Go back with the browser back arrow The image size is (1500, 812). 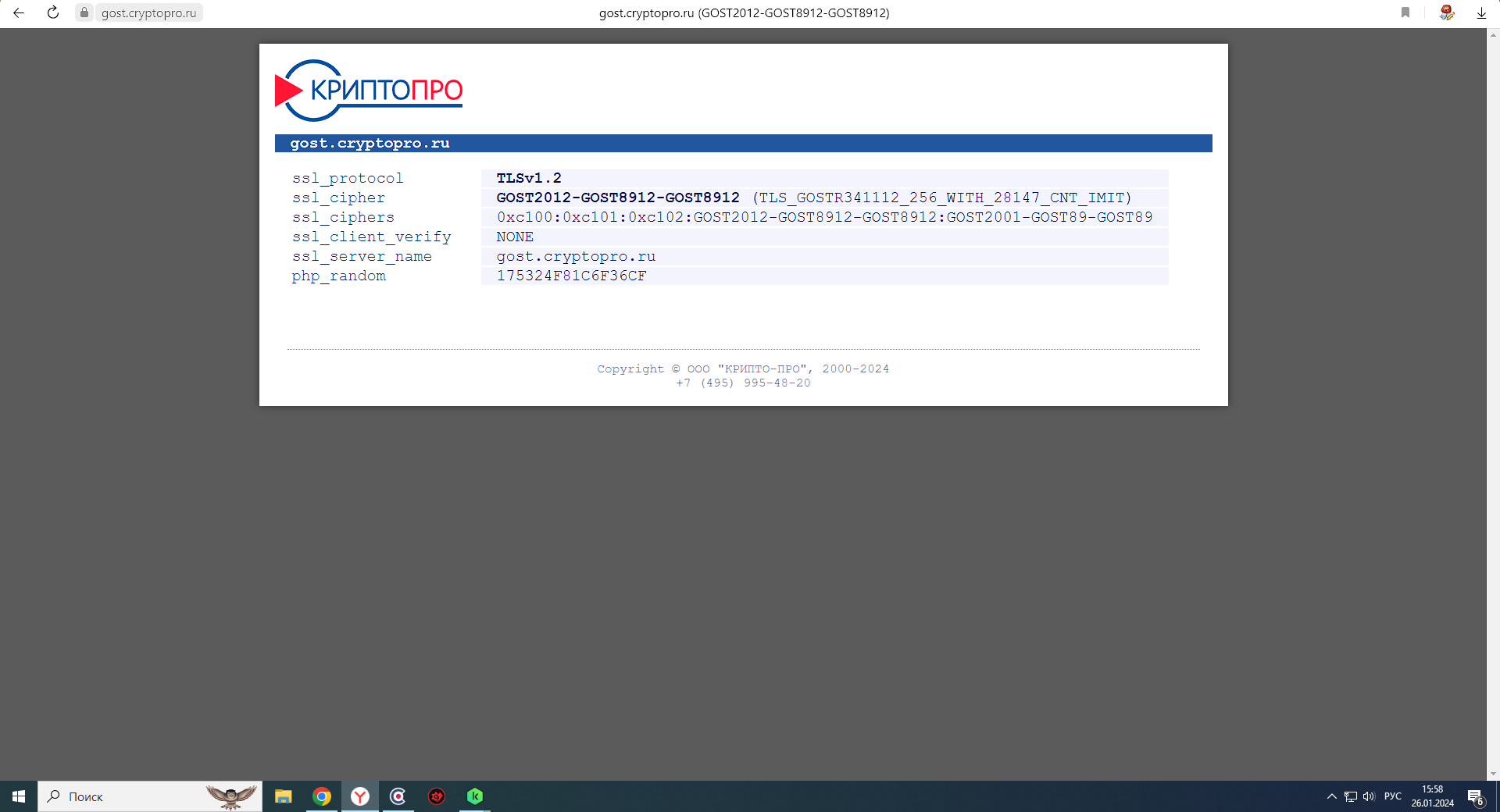pyautogui.click(x=19, y=12)
